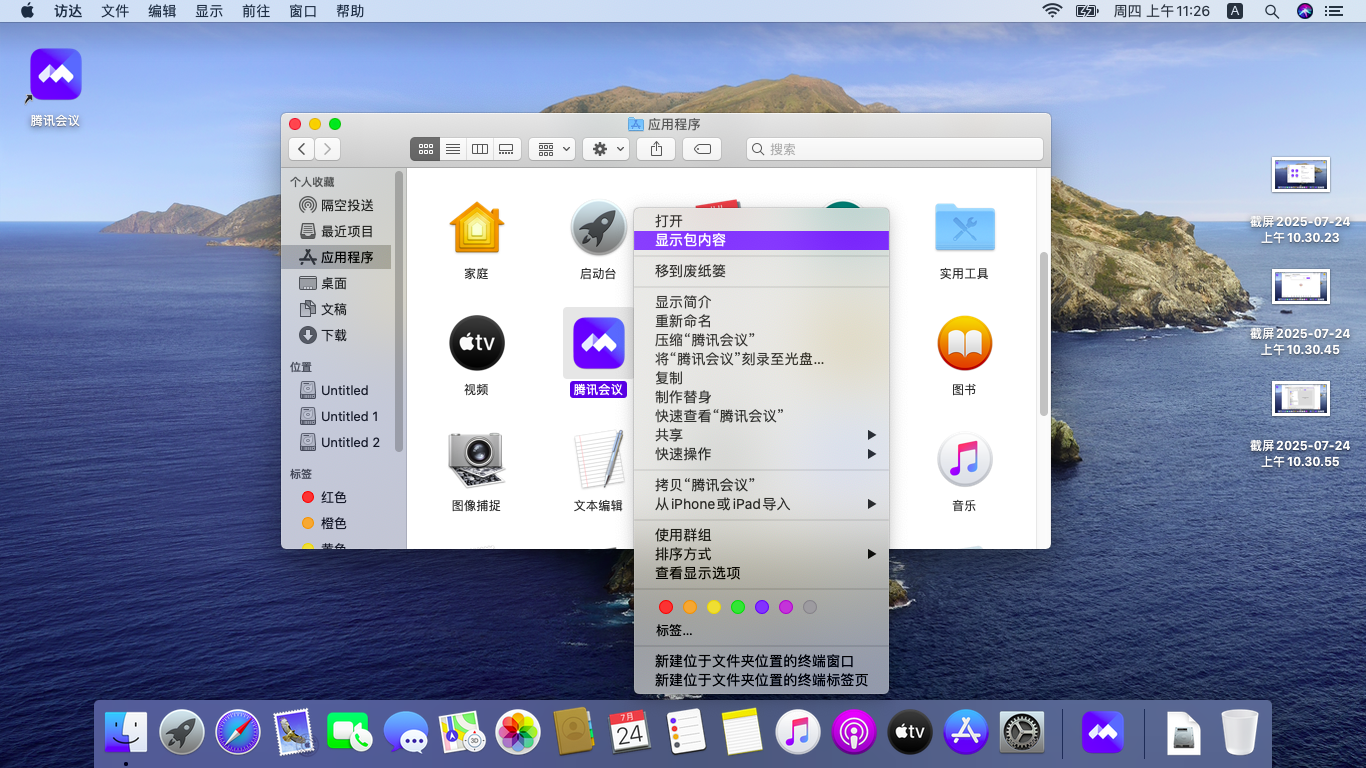
Task: Click the share icon in Finder toolbar
Action: (x=656, y=149)
